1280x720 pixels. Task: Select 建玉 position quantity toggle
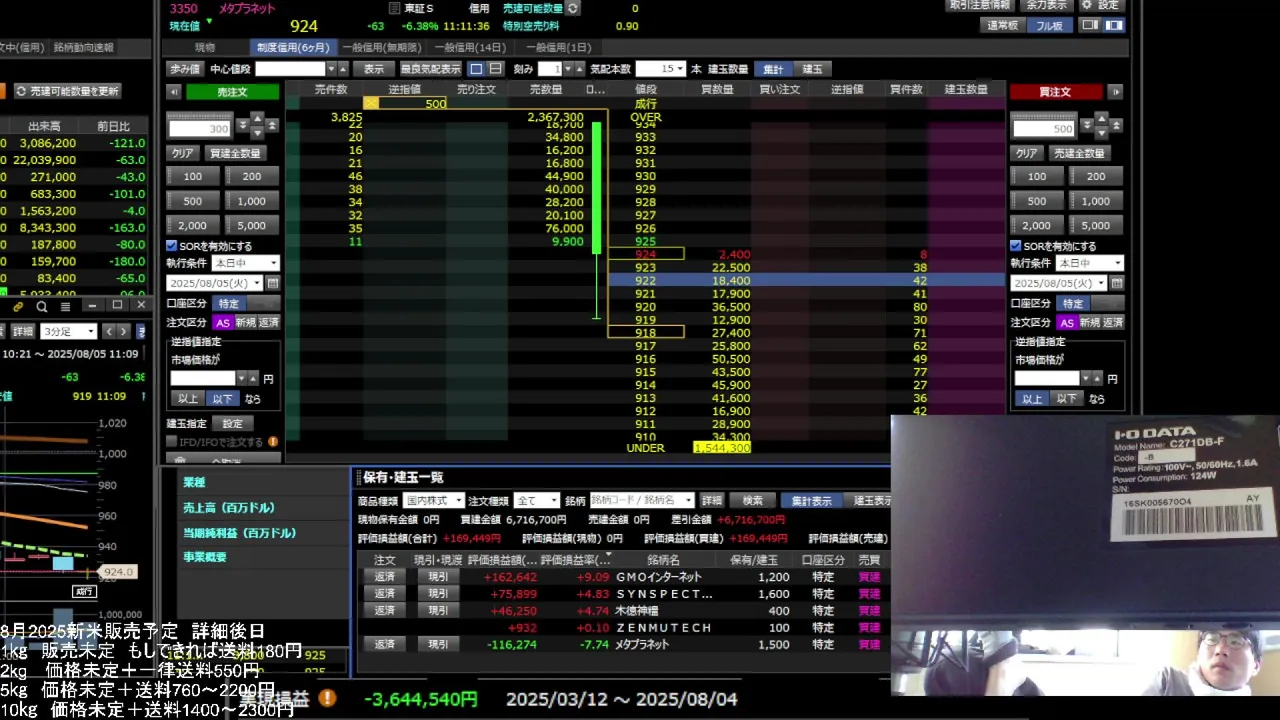pyautogui.click(x=812, y=69)
